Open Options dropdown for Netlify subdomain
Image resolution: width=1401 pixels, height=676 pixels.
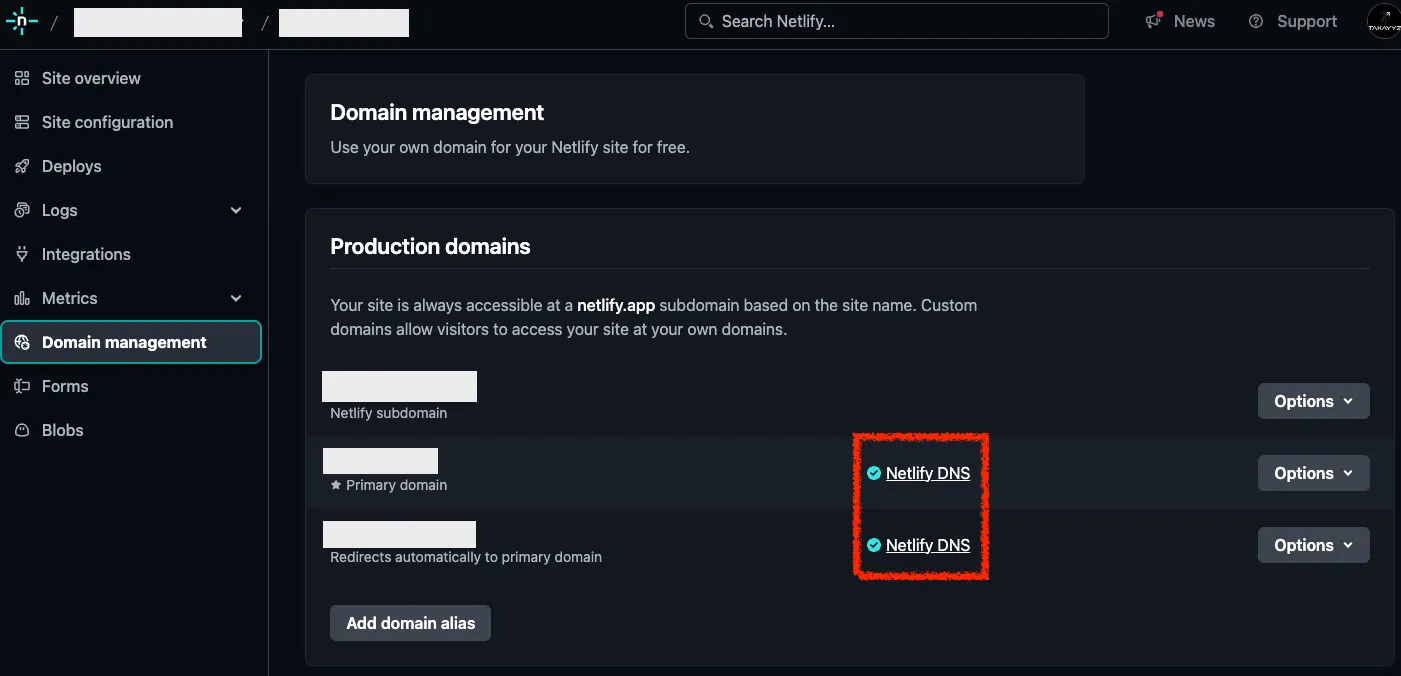coord(1313,401)
